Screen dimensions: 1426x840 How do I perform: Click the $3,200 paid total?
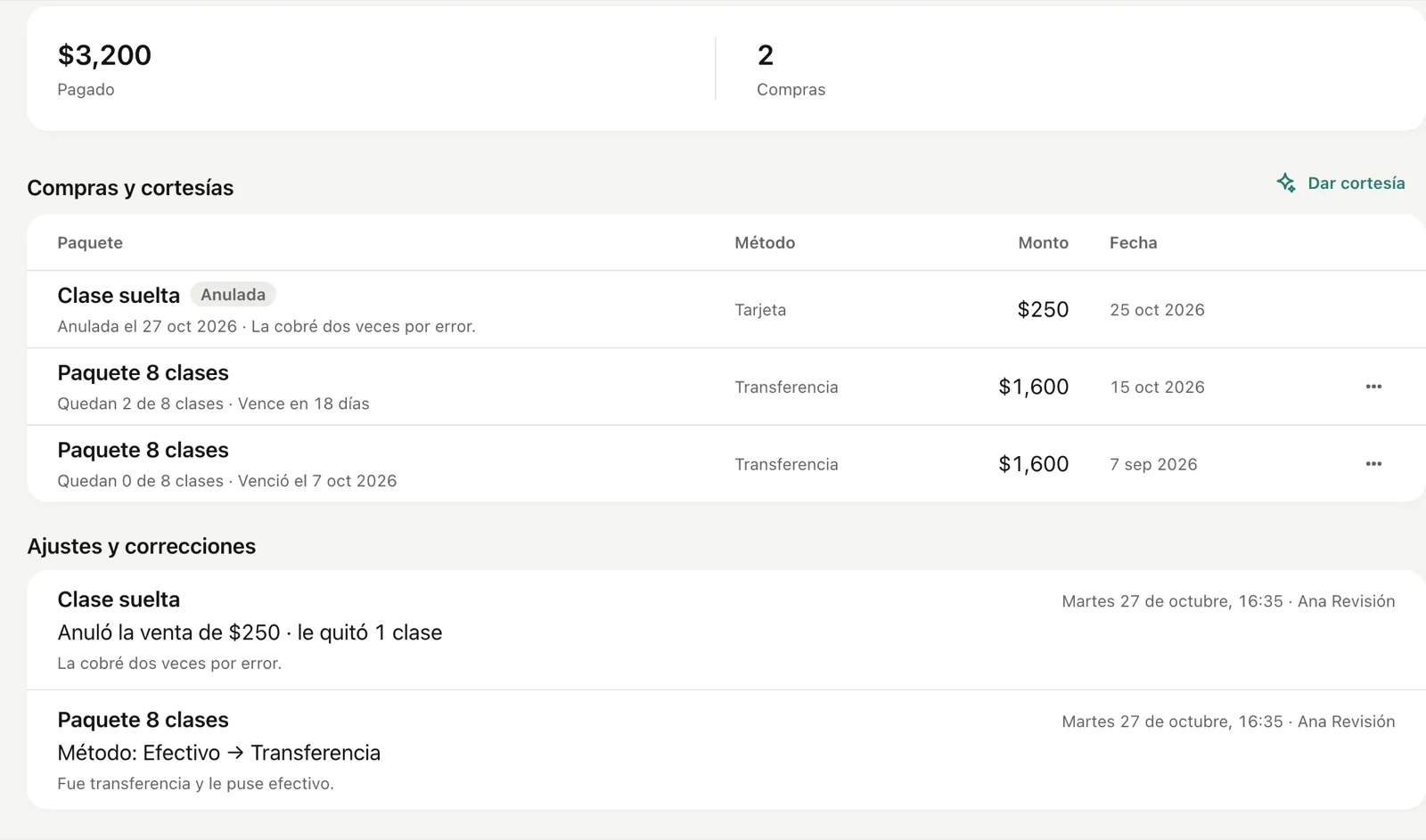[x=104, y=55]
